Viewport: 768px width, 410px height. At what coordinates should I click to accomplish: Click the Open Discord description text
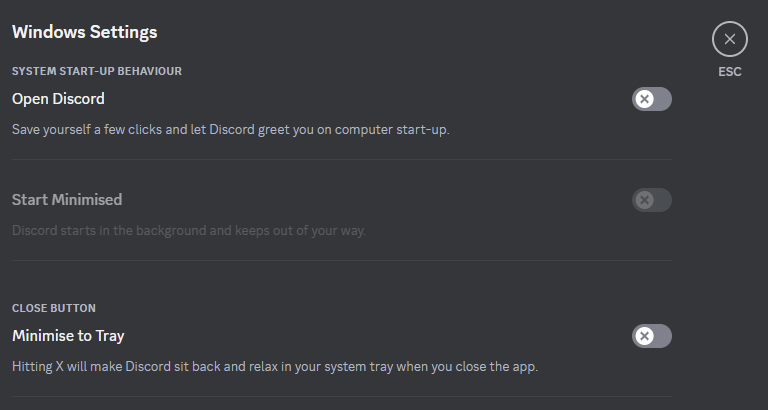pyautogui.click(x=230, y=130)
